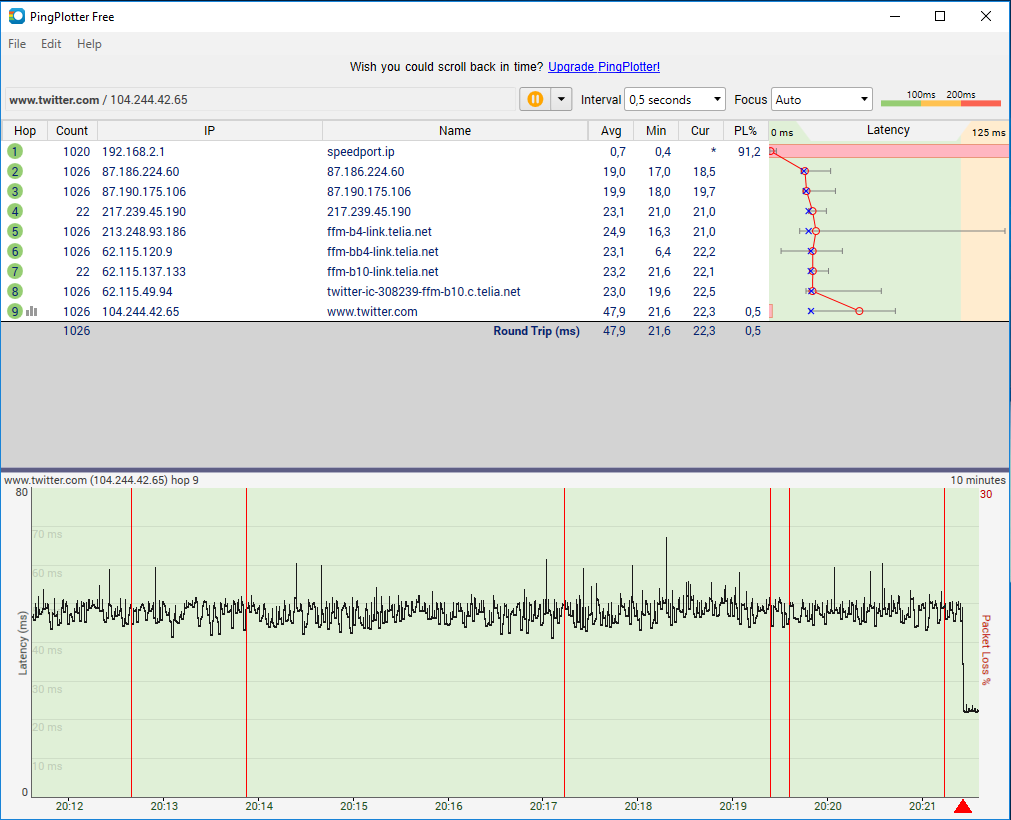The image size is (1011, 820).
Task: Select IP cell 62.115.137.133
Action: pyautogui.click(x=144, y=271)
